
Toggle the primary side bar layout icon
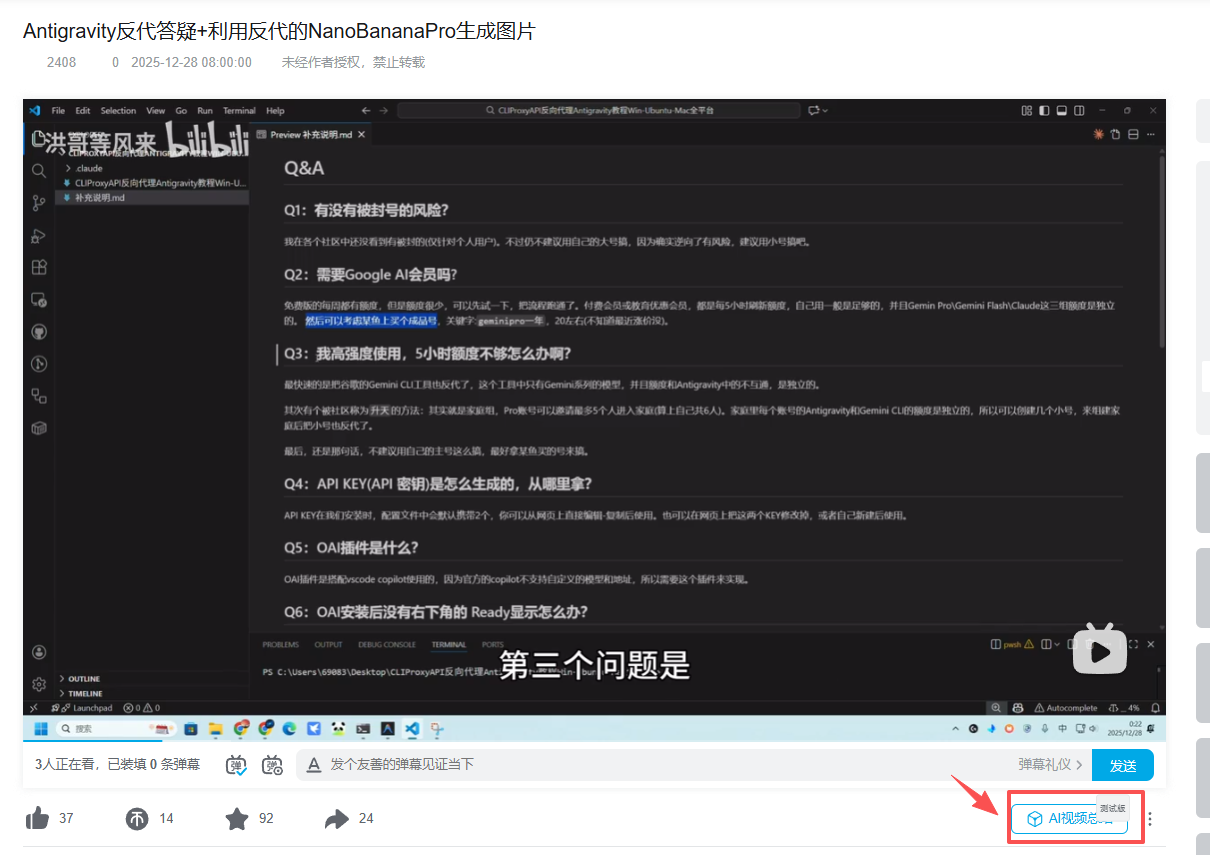1045,110
